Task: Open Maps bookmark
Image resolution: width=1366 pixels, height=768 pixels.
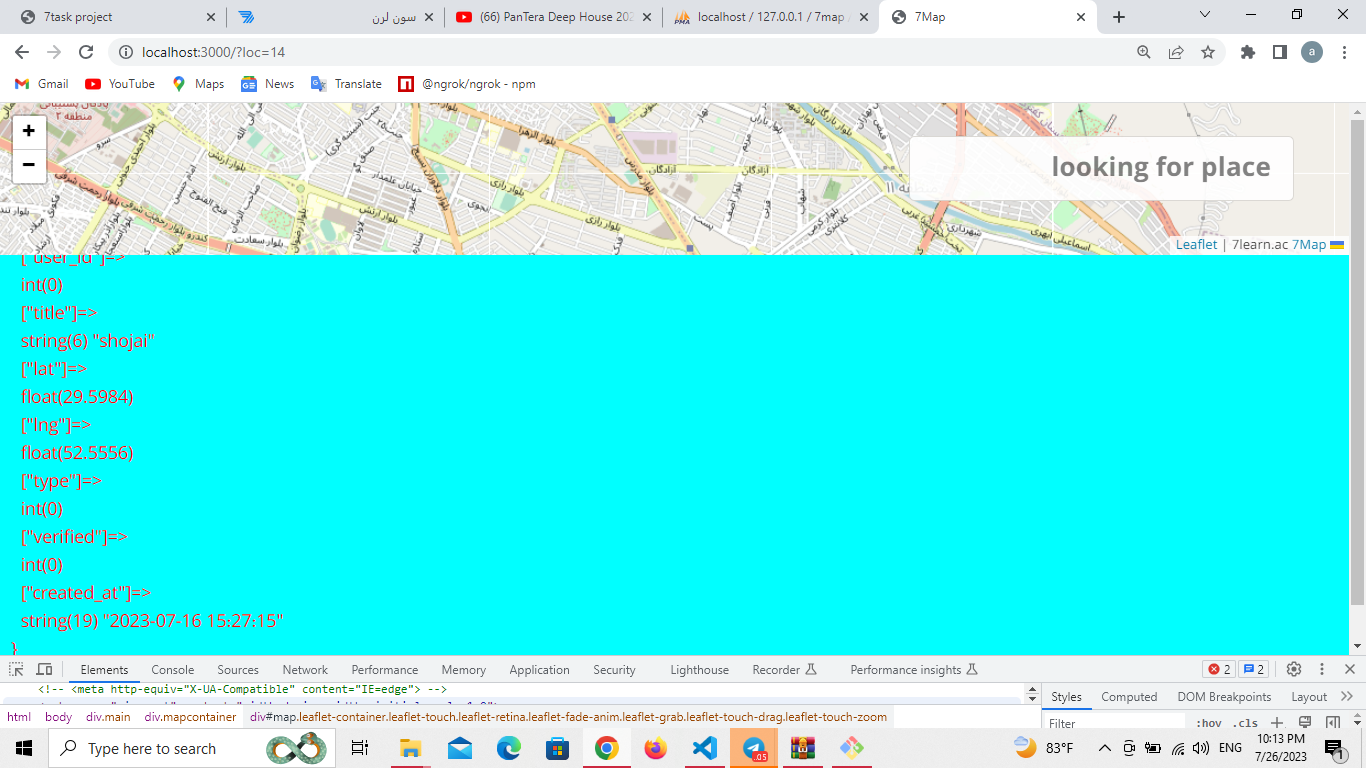Action: point(198,84)
